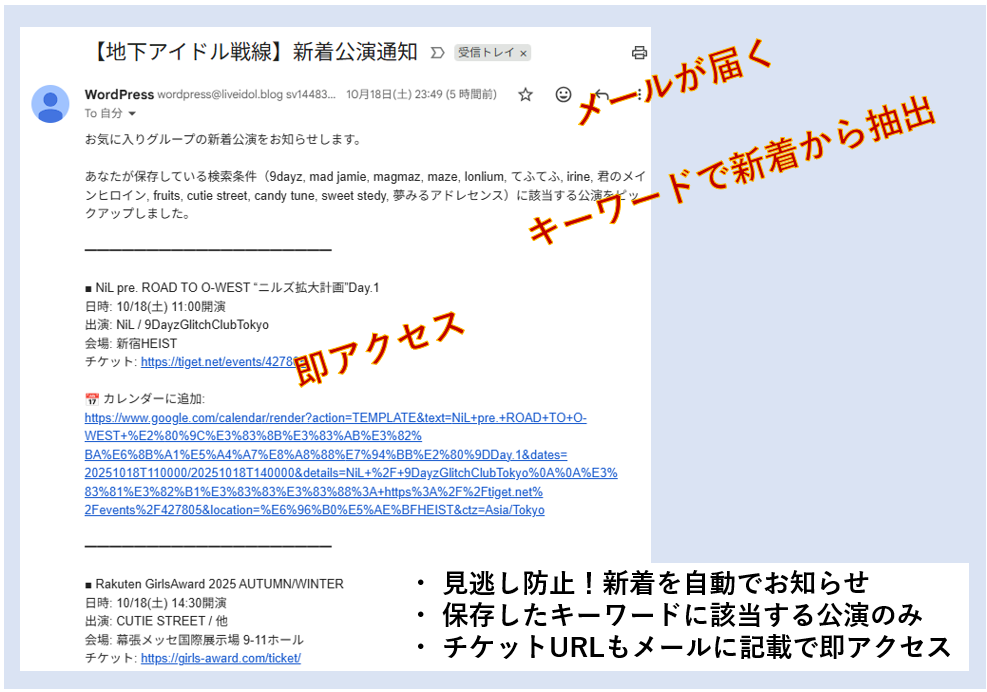Click the WordPress sender avatar

[x=50, y=104]
